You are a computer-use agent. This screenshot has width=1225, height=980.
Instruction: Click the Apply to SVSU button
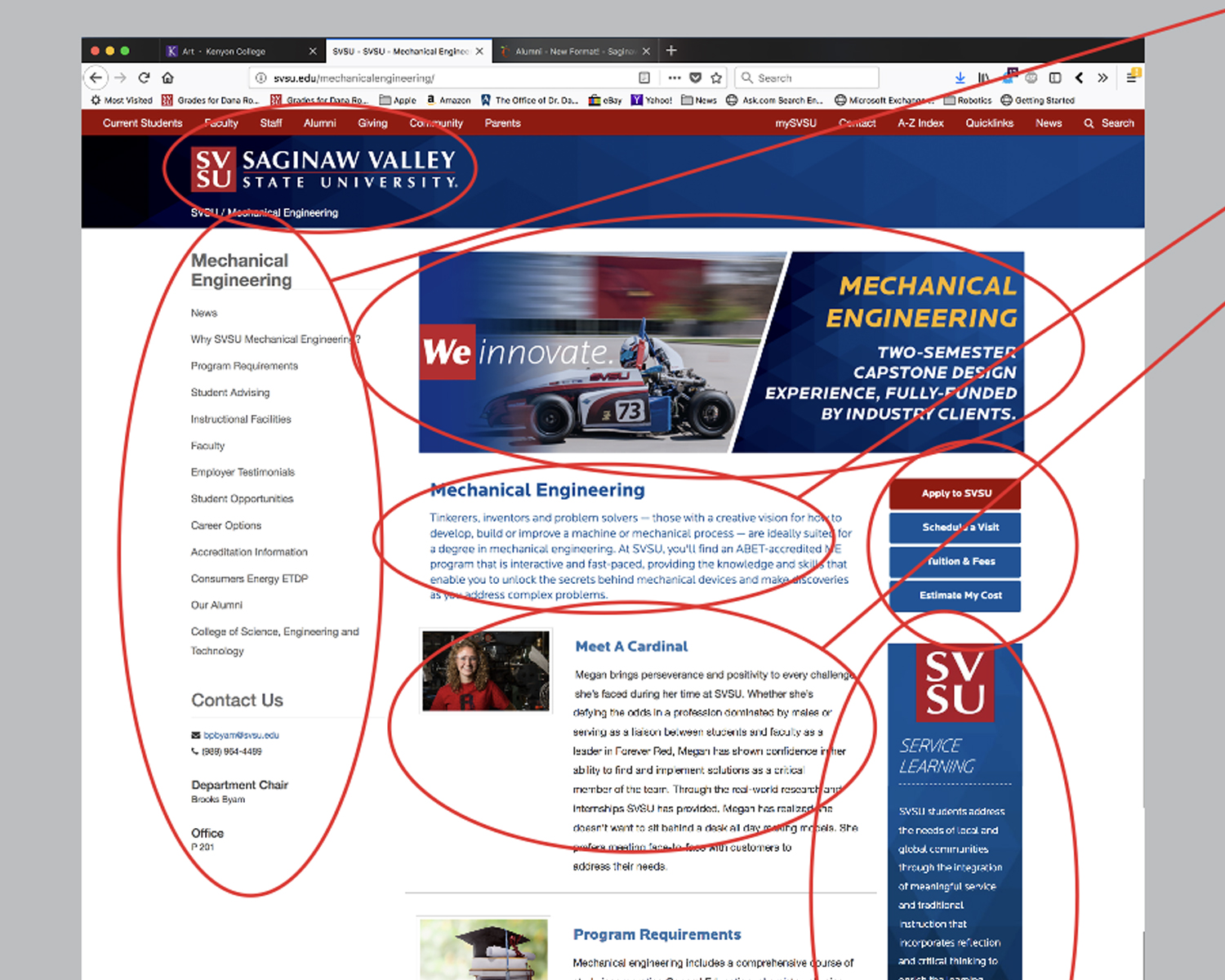[x=955, y=493]
